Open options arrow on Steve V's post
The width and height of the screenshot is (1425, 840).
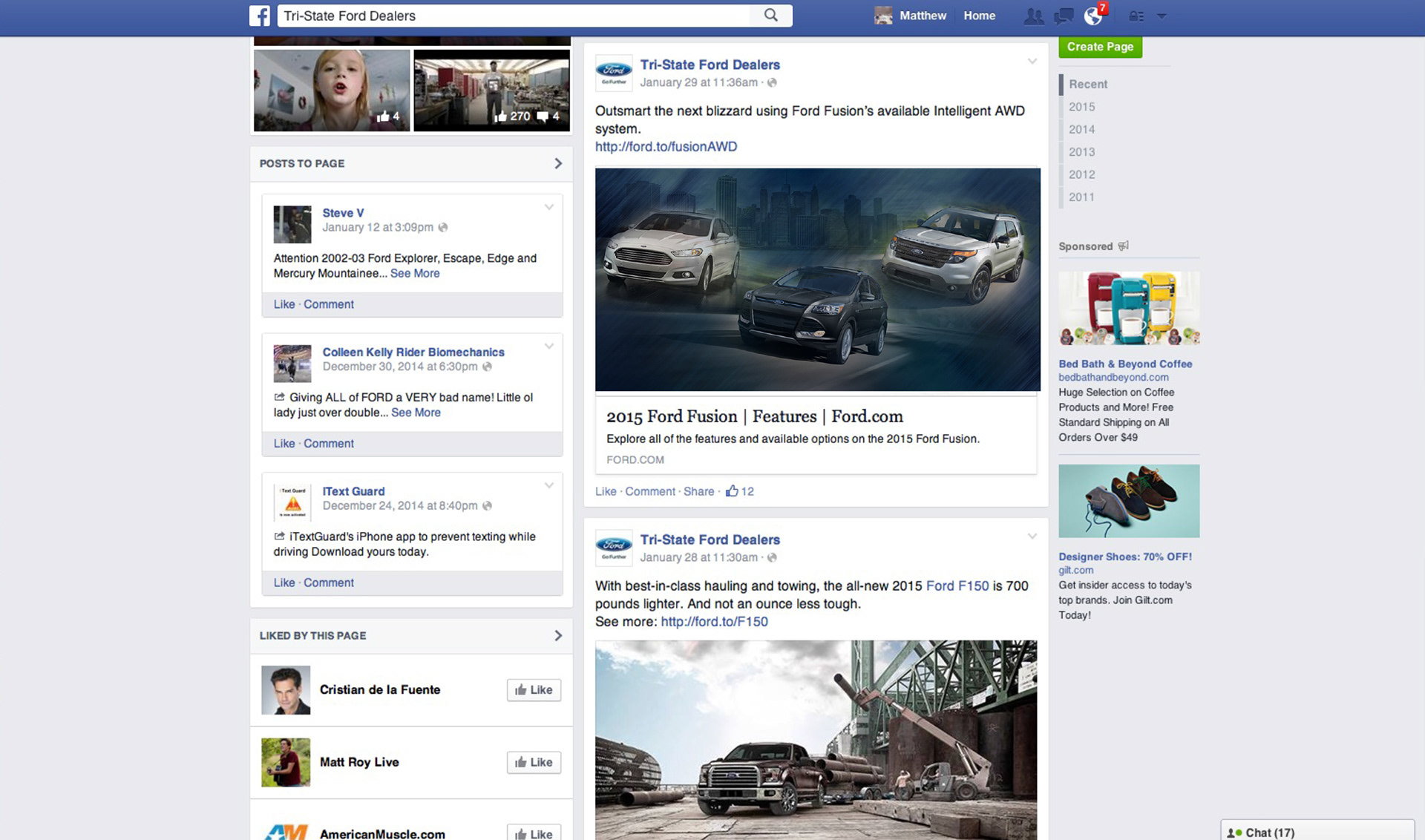click(549, 207)
